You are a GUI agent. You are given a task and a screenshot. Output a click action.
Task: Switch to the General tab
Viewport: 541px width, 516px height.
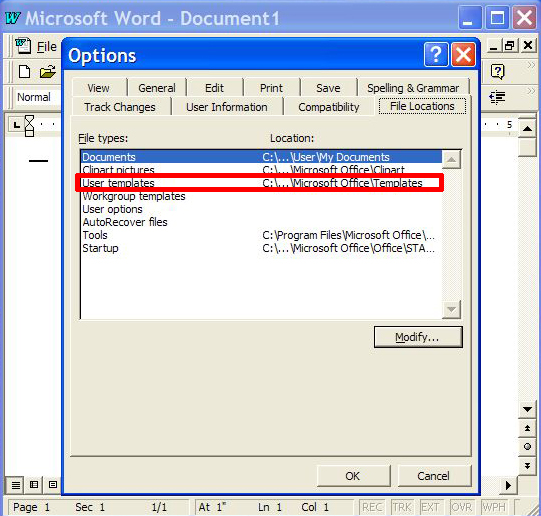tap(157, 88)
